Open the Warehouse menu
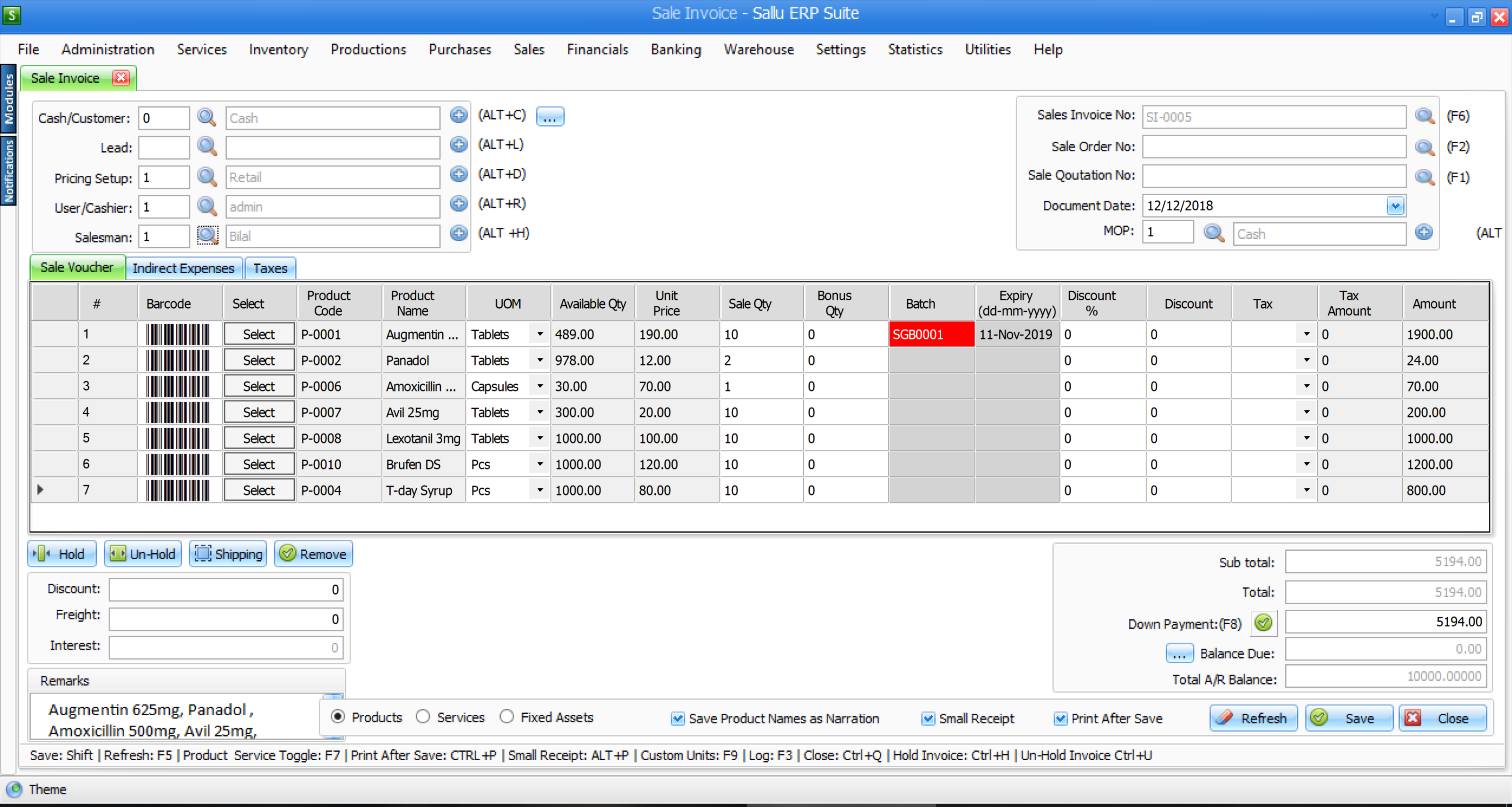Screen dimensions: 1512x807 pyautogui.click(x=758, y=49)
